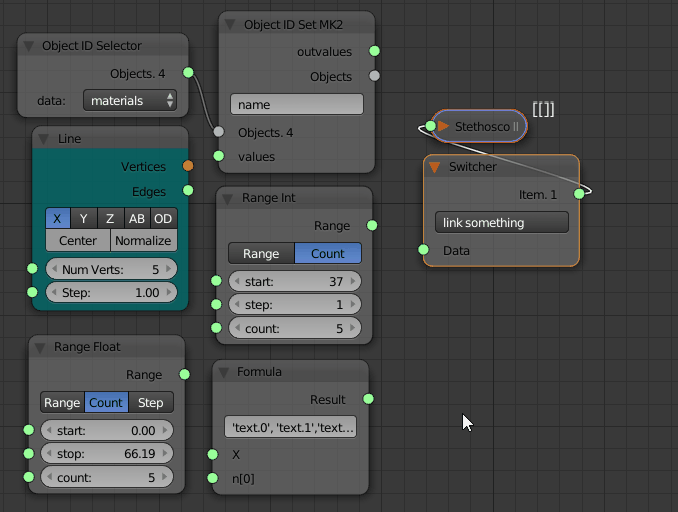Increase Range Int count value
This screenshot has width=678, height=512.
coord(353,328)
